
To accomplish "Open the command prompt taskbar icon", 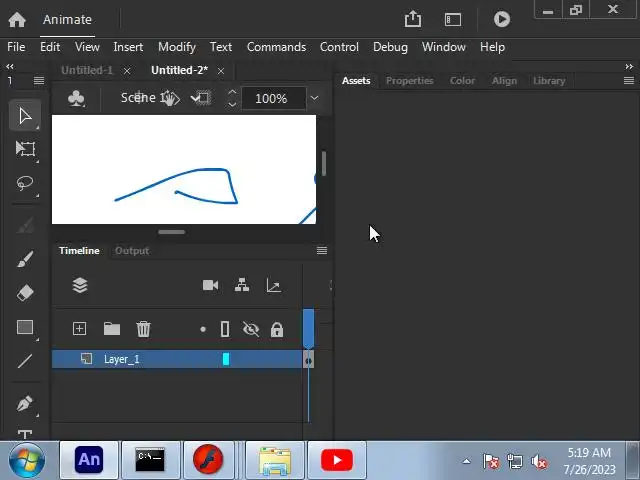I will coord(150,460).
